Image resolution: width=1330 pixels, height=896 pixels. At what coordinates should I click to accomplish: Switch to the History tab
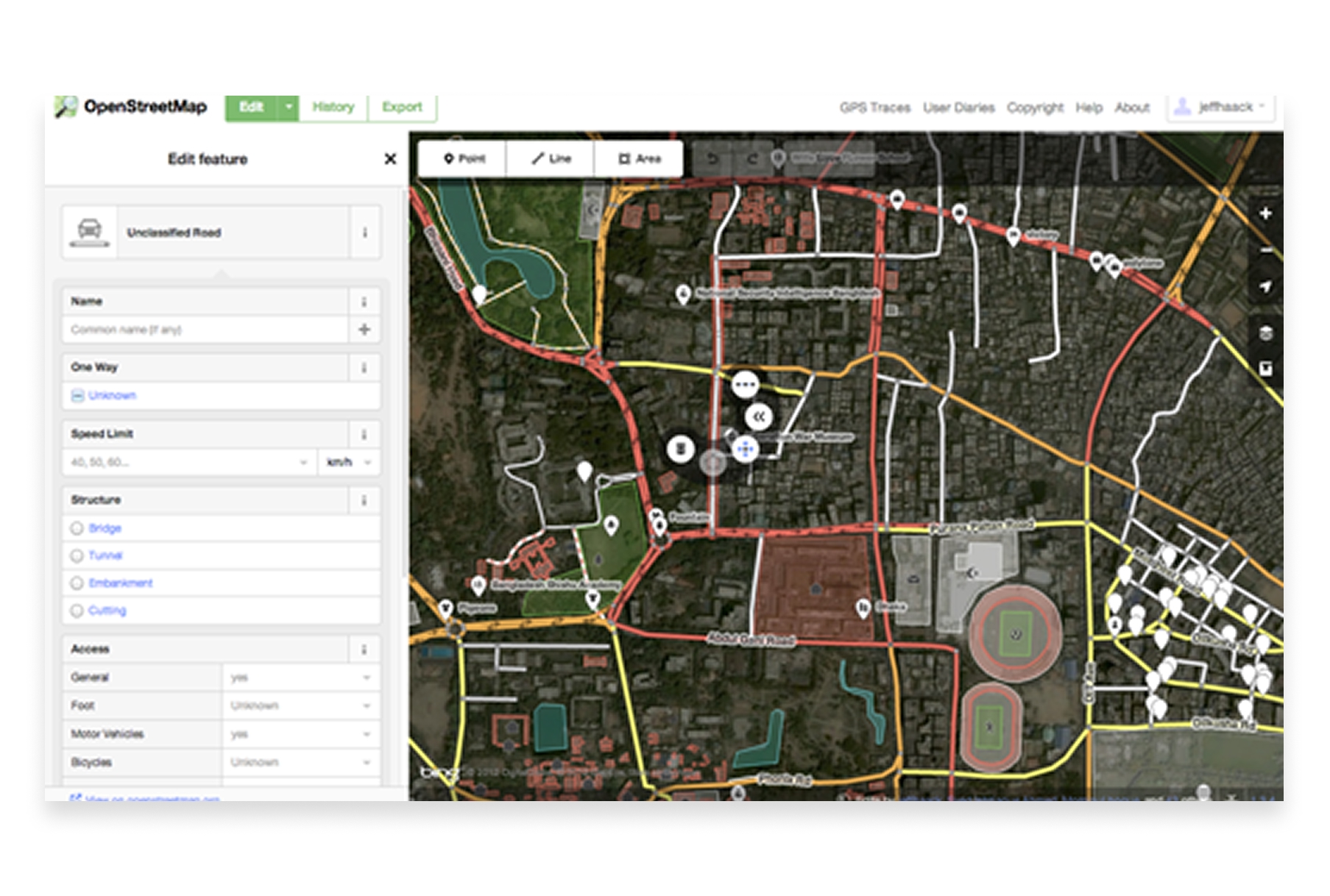(332, 107)
